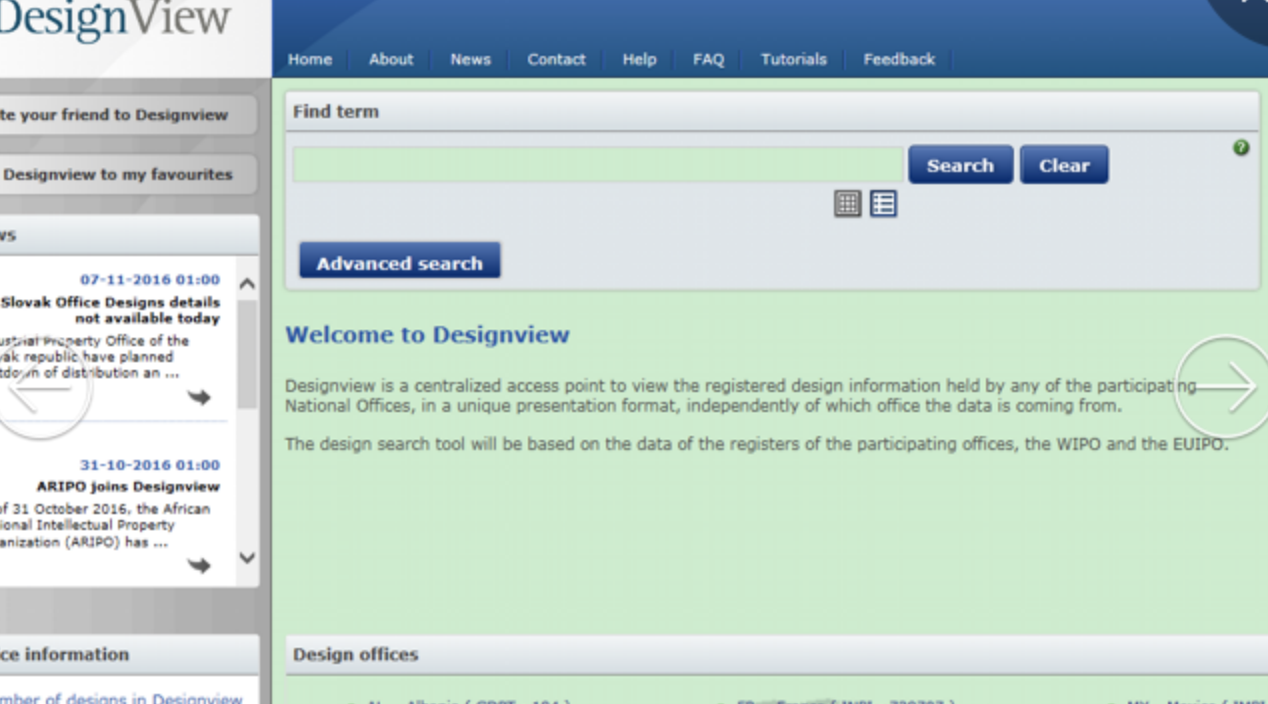
Task: Go to the News page
Action: tap(470, 59)
